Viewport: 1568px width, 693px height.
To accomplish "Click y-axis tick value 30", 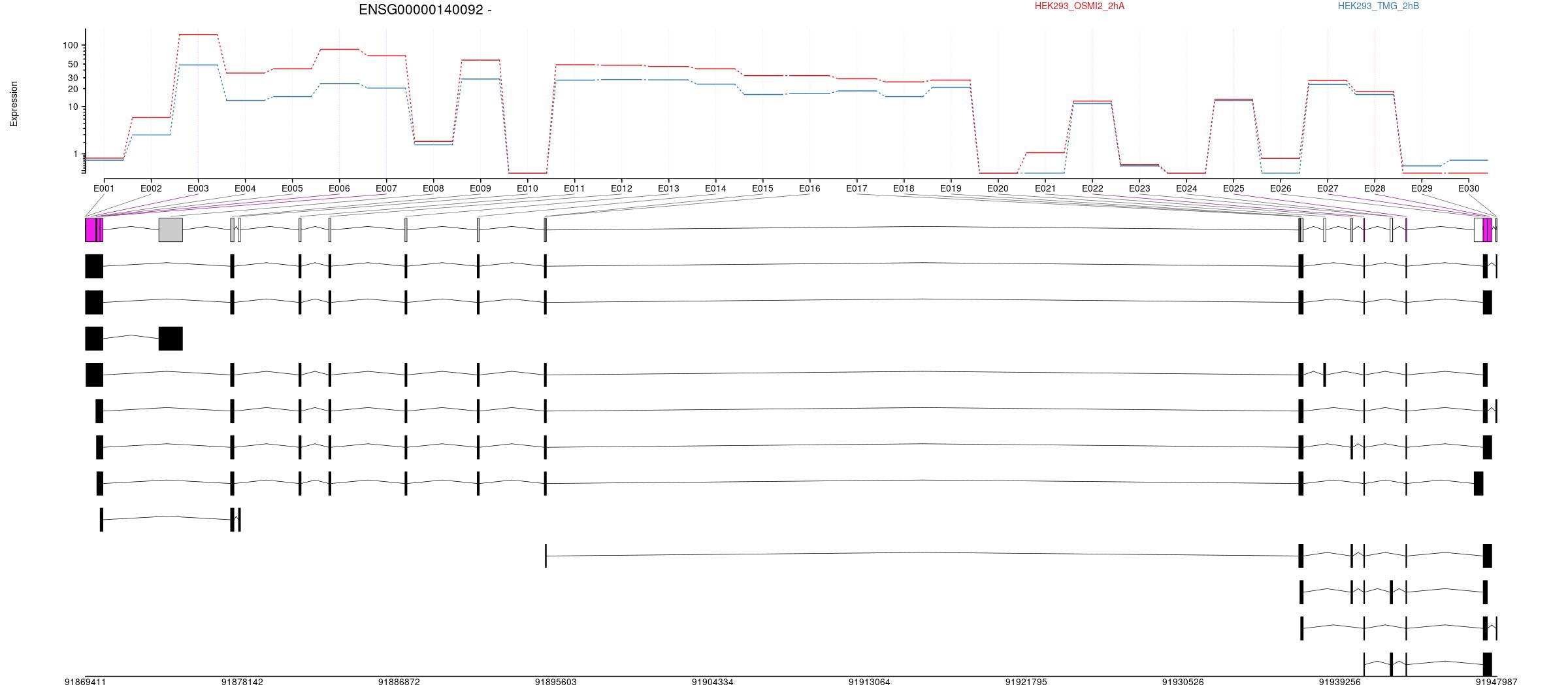I will (73, 78).
